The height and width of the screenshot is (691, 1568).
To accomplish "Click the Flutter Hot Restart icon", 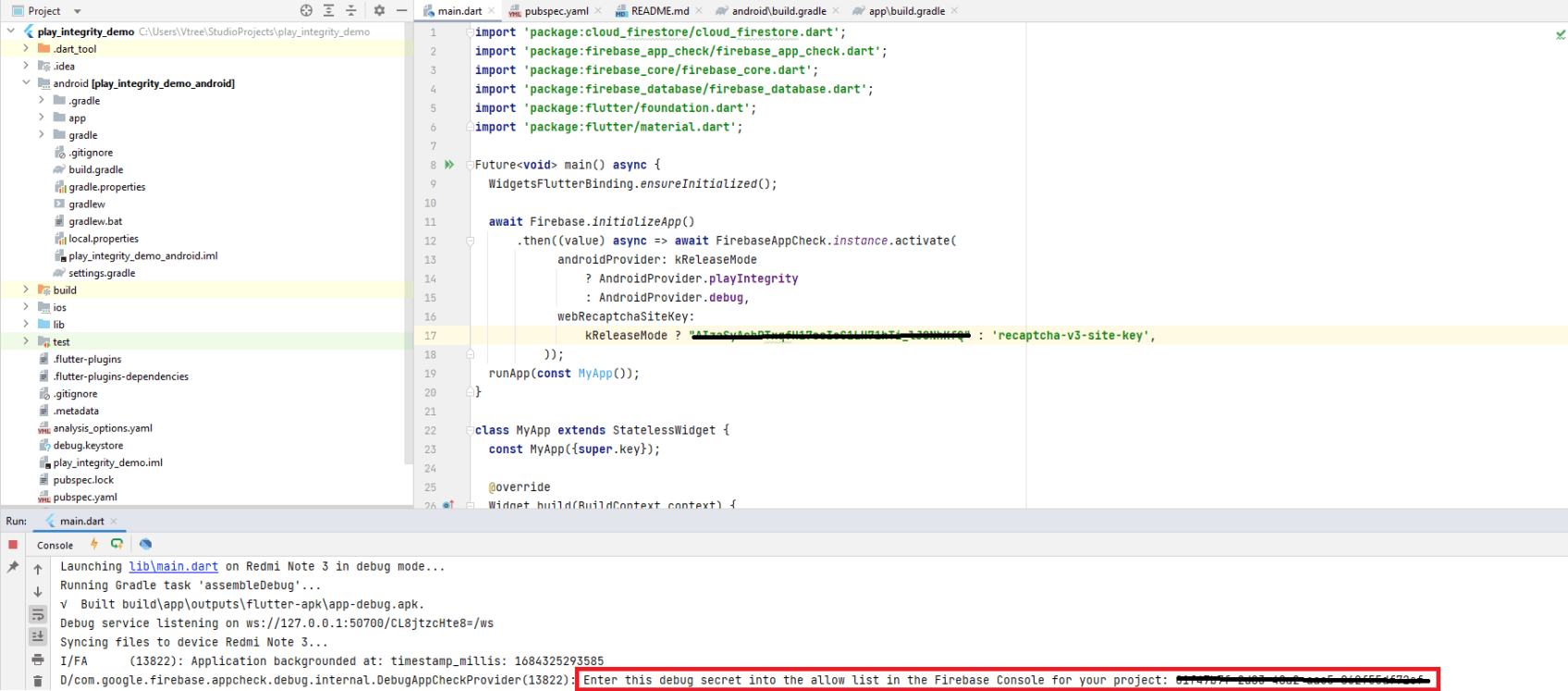I will click(x=116, y=544).
